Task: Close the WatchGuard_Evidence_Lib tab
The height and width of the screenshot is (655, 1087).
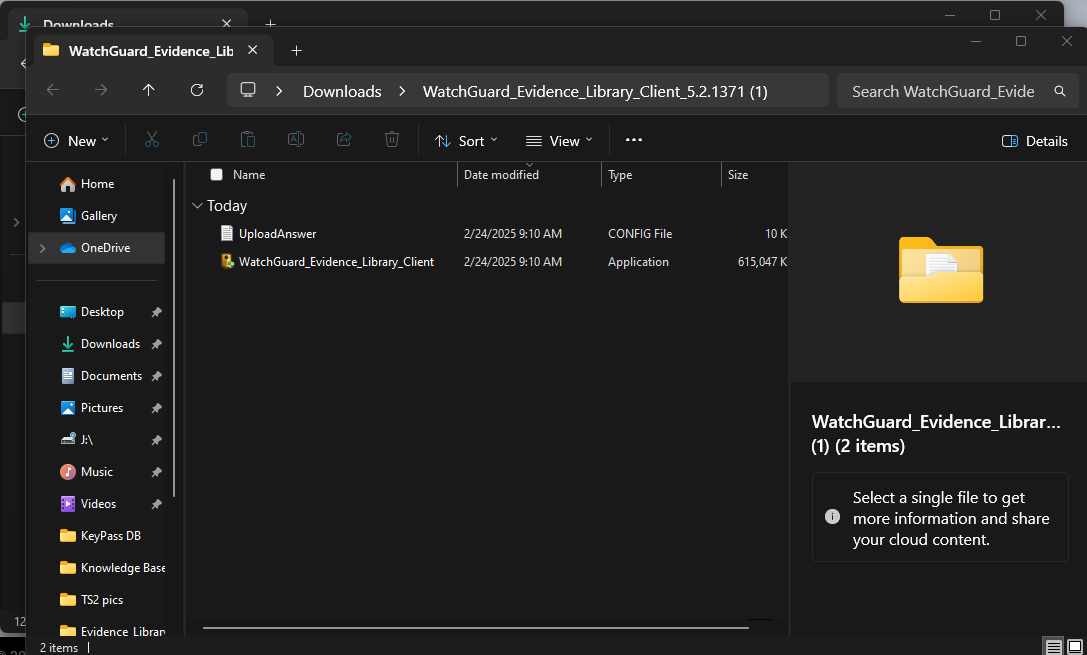Action: pos(252,50)
